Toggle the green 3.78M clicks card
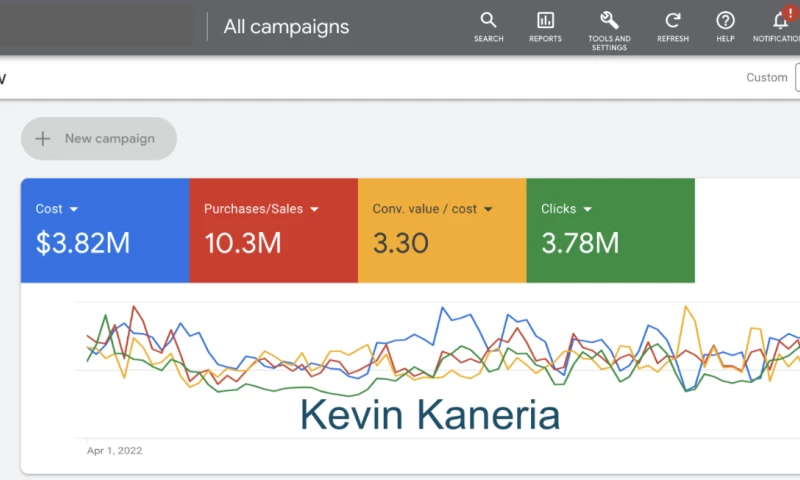The width and height of the screenshot is (800, 480). click(x=610, y=231)
